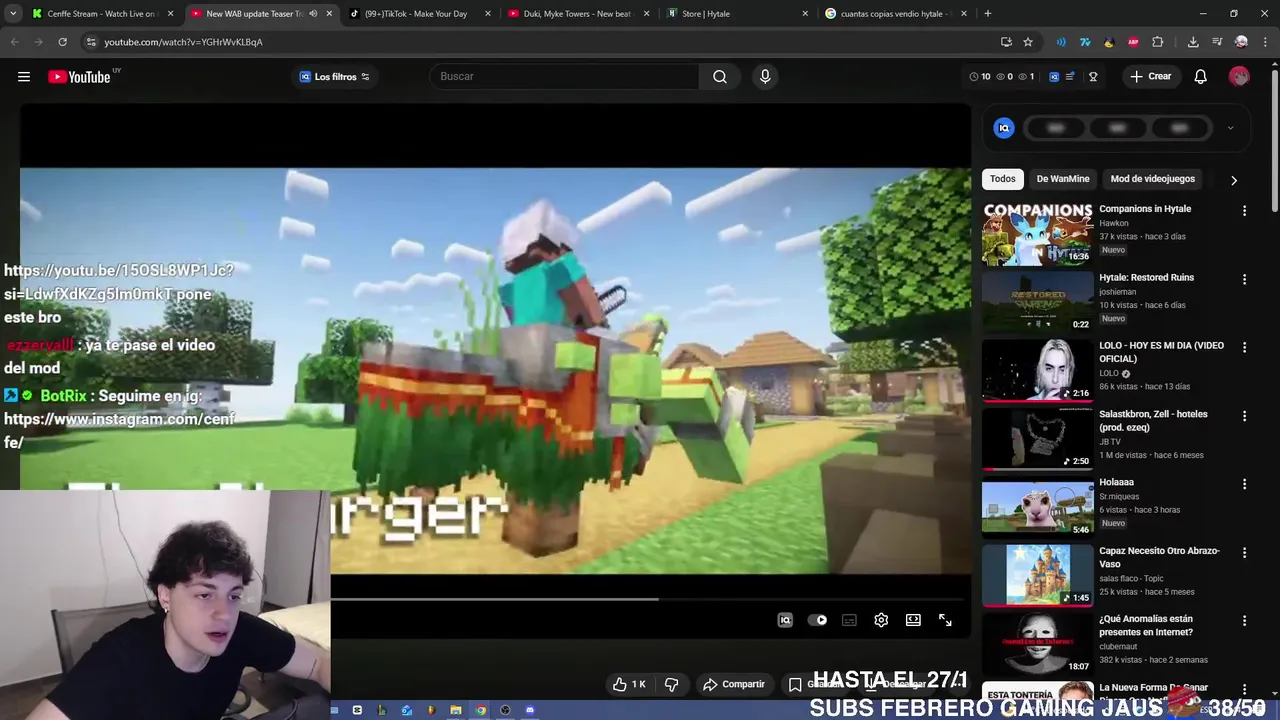Image resolution: width=1280 pixels, height=720 pixels.
Task: Open options for Holaaaa video
Action: point(1244,484)
